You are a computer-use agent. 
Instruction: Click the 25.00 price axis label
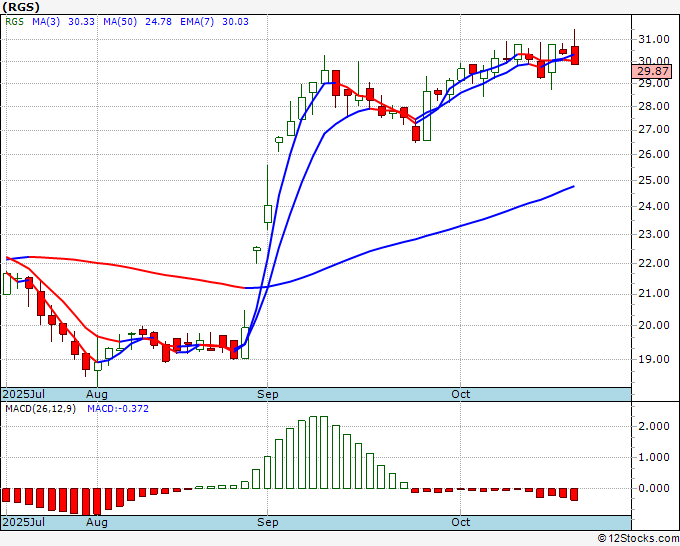tap(654, 180)
